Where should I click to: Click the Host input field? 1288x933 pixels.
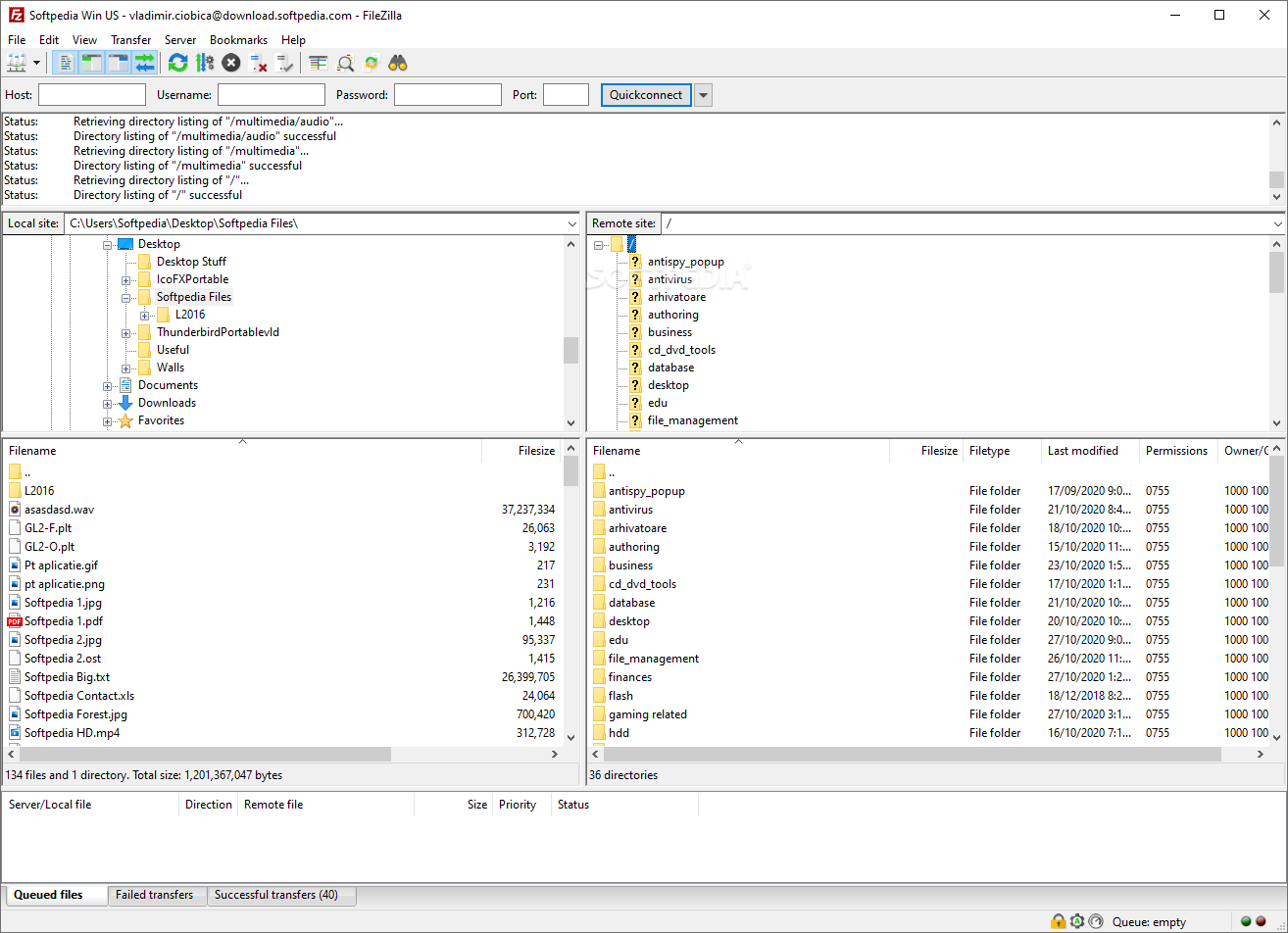pyautogui.click(x=92, y=95)
